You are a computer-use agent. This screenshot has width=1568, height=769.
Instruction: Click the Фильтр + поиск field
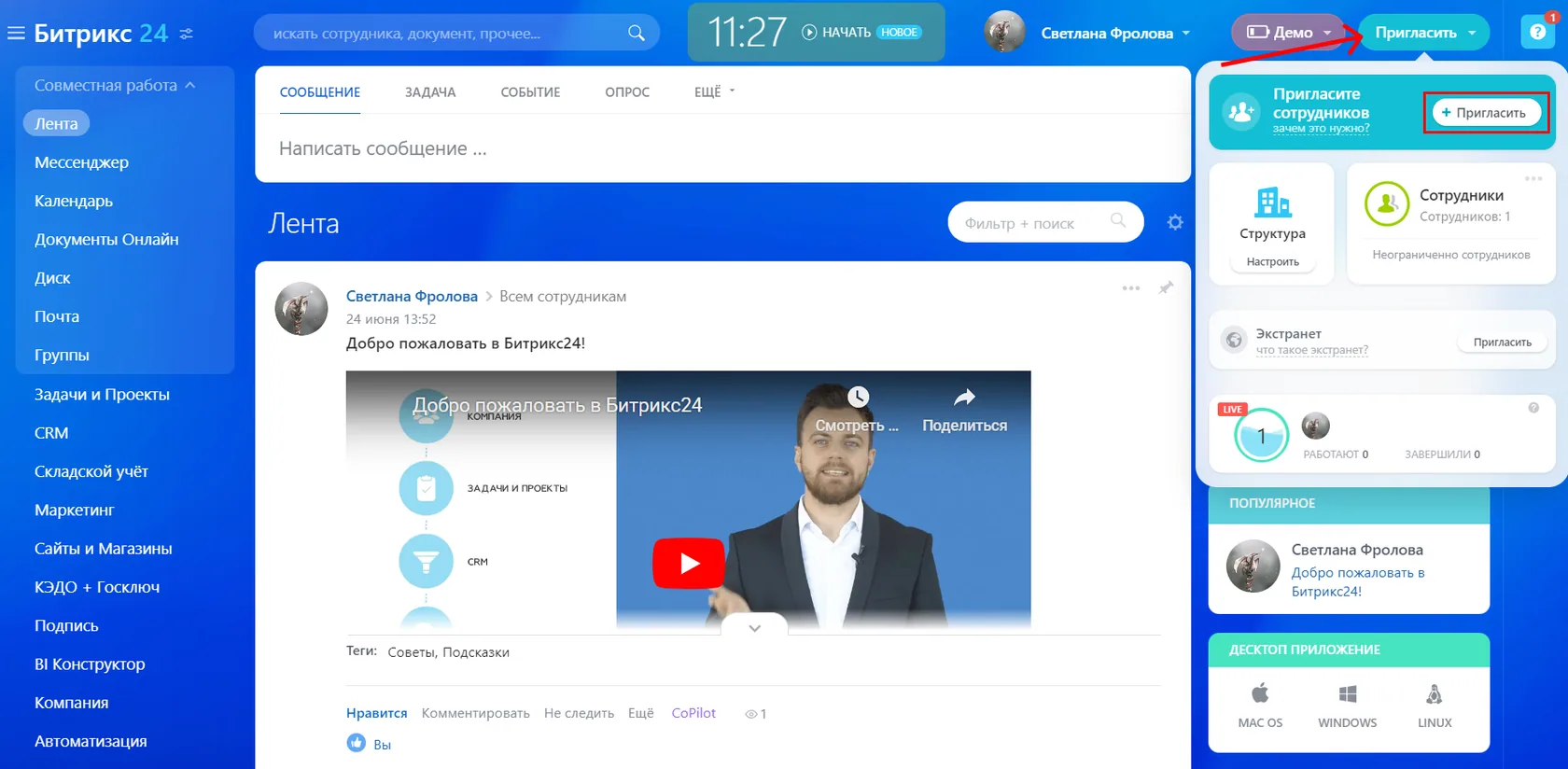(1045, 222)
